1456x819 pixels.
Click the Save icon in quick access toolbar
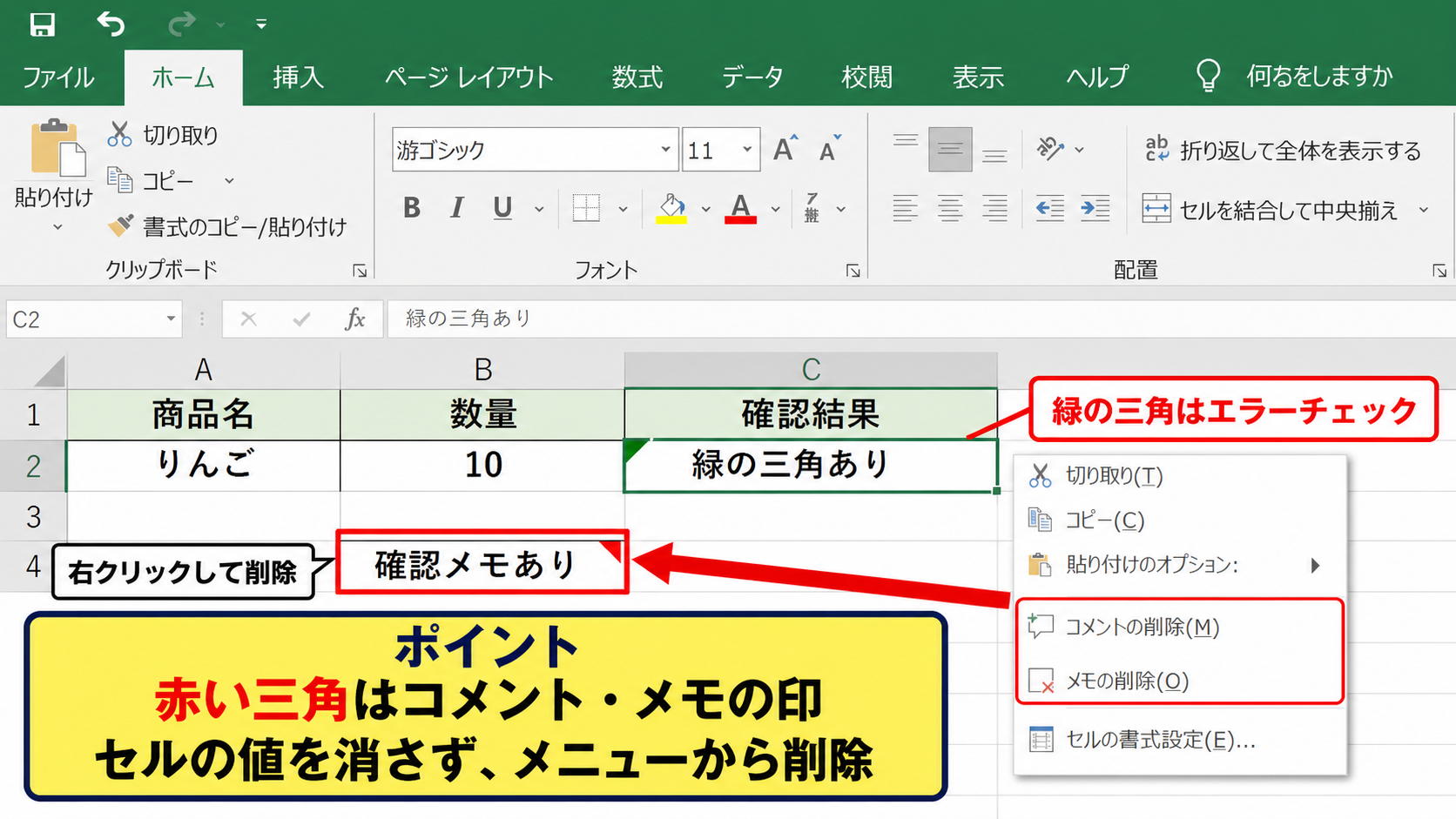(42, 24)
